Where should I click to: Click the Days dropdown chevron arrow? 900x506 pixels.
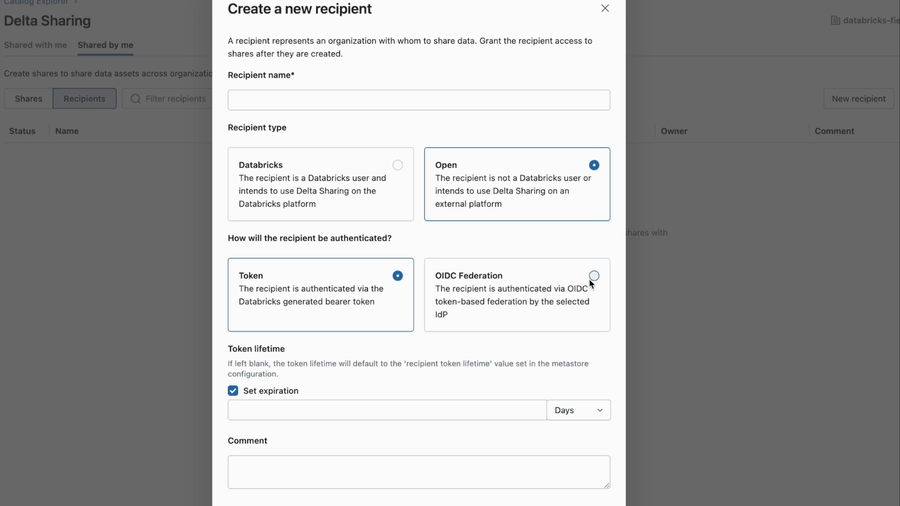coord(600,410)
